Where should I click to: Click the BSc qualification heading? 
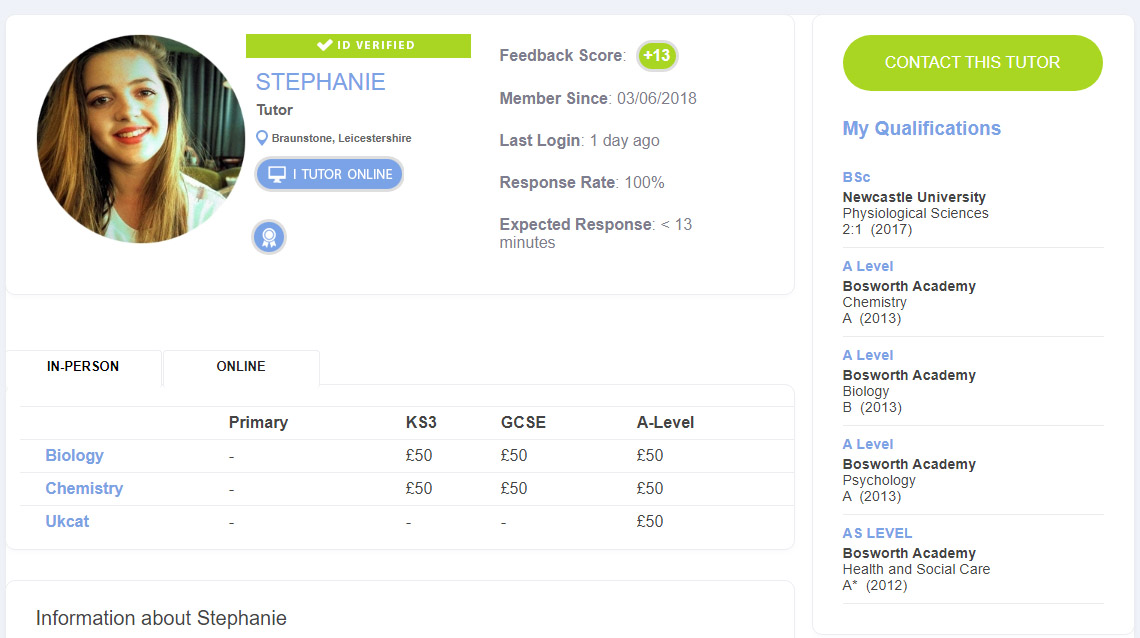857,178
